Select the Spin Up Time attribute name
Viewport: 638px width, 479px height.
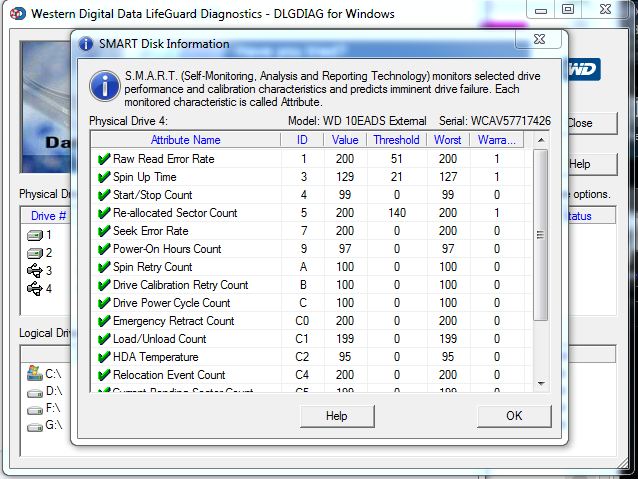tap(144, 177)
